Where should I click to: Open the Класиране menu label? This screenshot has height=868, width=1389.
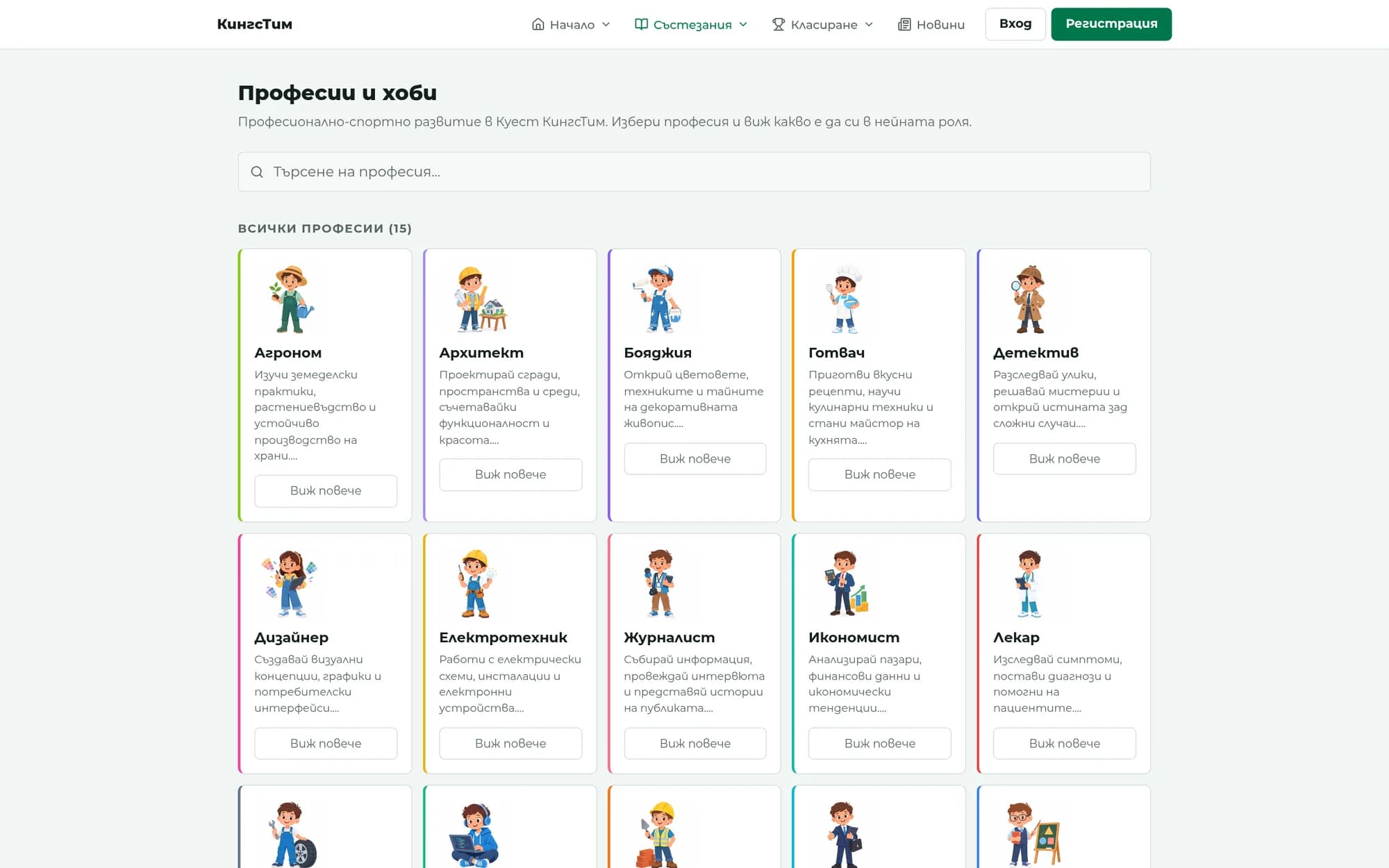coord(824,25)
